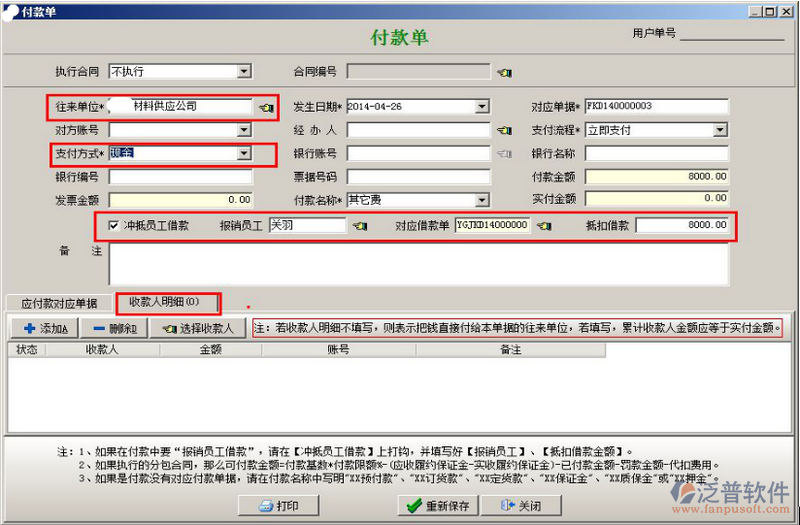Expand the 支付流程 dropdown
The height and width of the screenshot is (525, 800).
coord(719,130)
